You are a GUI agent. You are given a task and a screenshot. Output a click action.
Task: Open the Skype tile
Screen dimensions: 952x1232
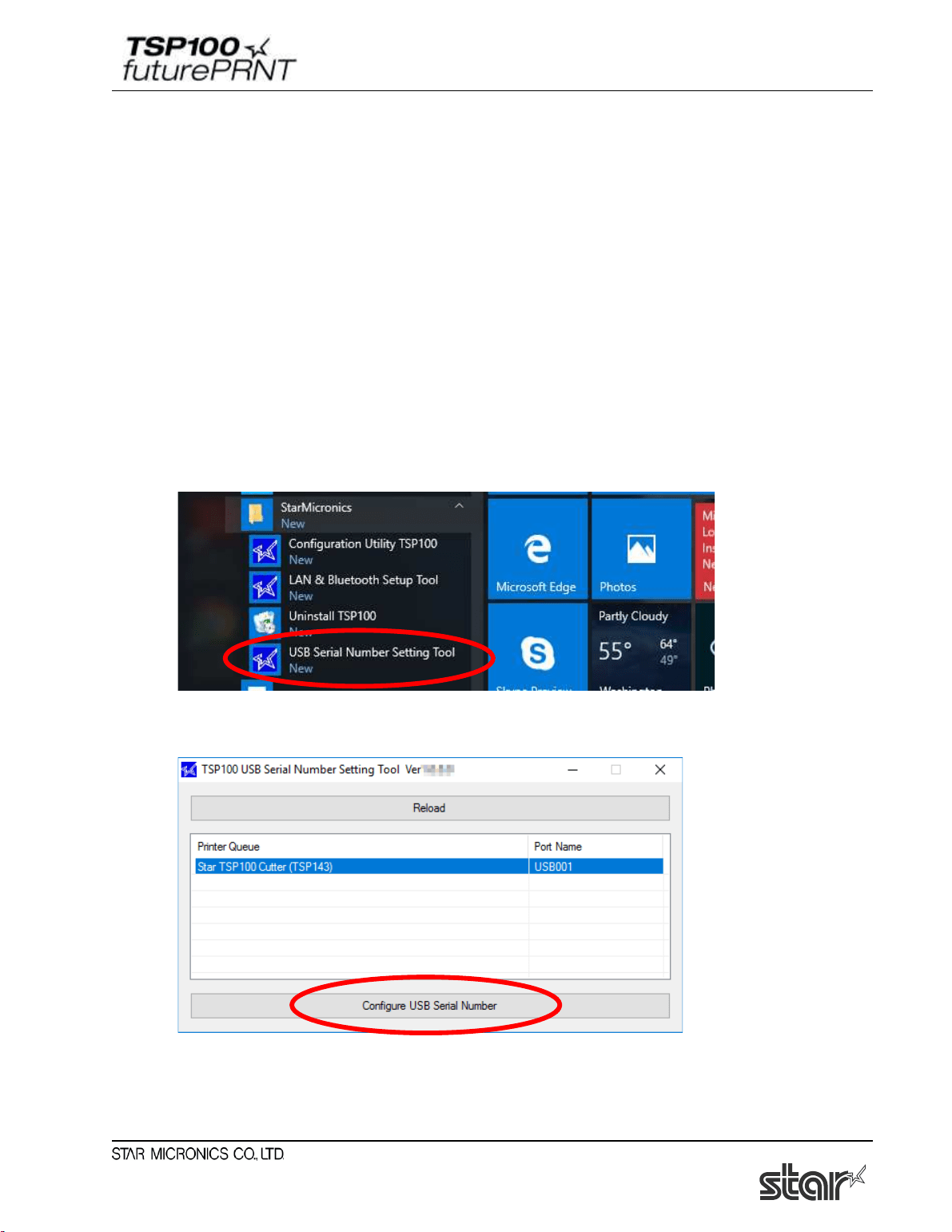click(537, 647)
